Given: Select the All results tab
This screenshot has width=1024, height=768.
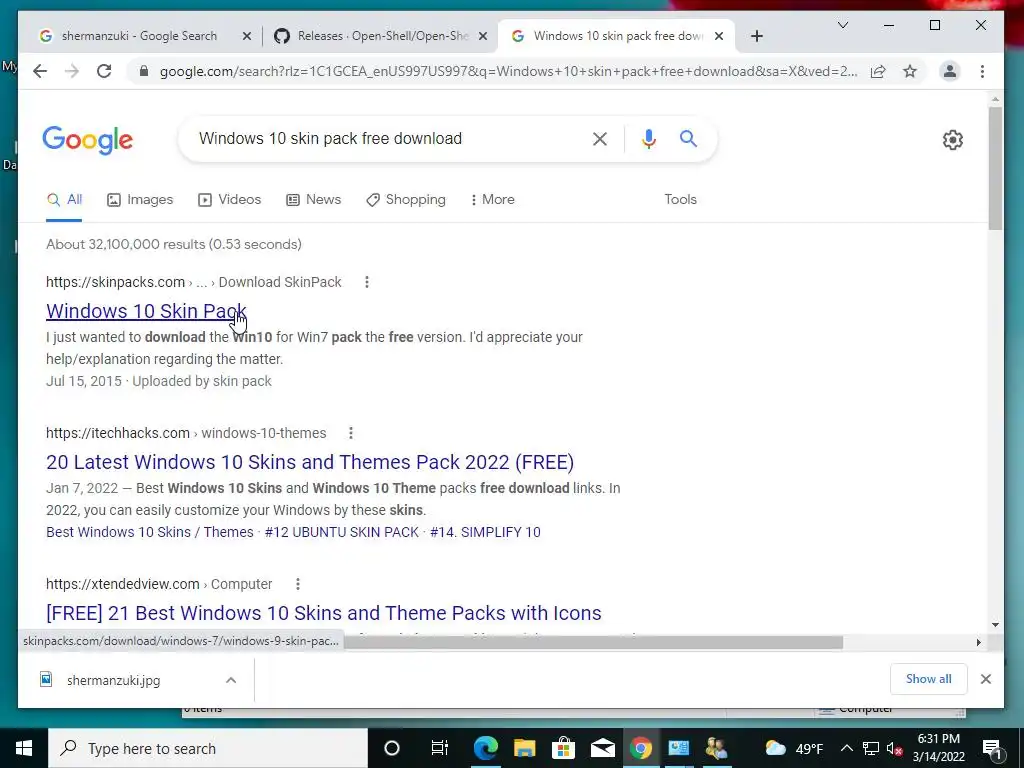Looking at the screenshot, I should [64, 200].
